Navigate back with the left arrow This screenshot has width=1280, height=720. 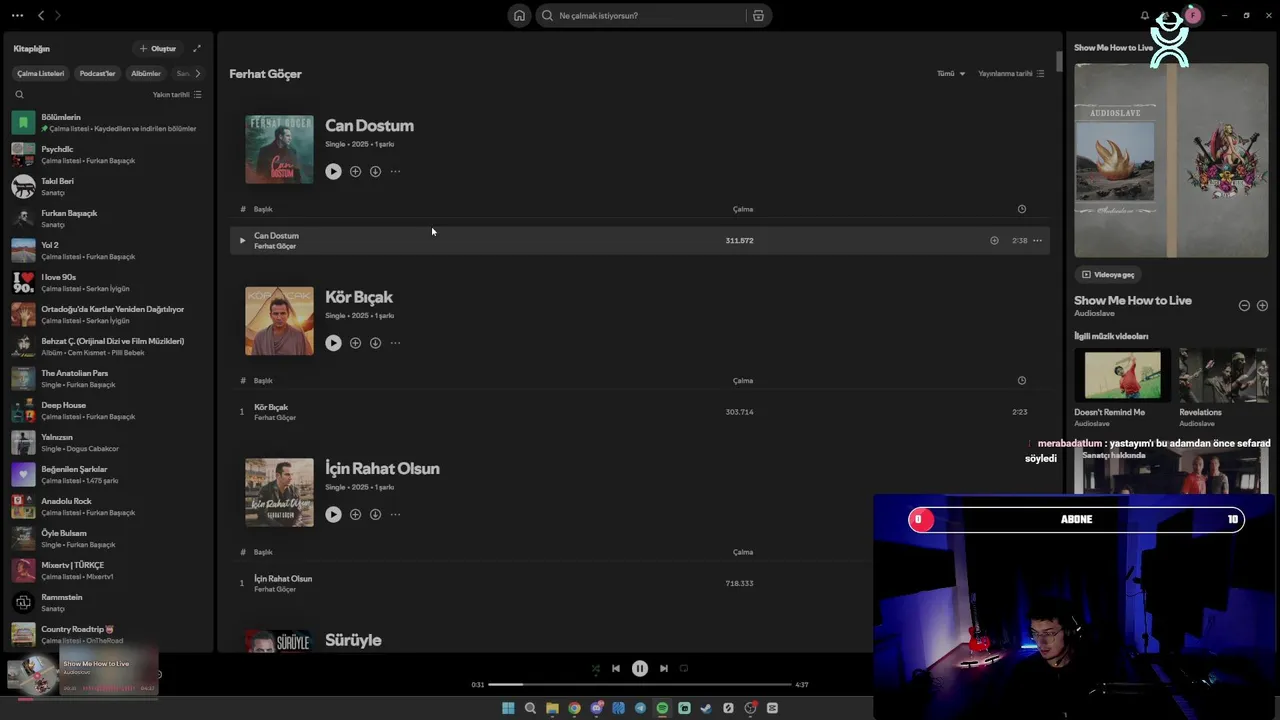point(41,15)
